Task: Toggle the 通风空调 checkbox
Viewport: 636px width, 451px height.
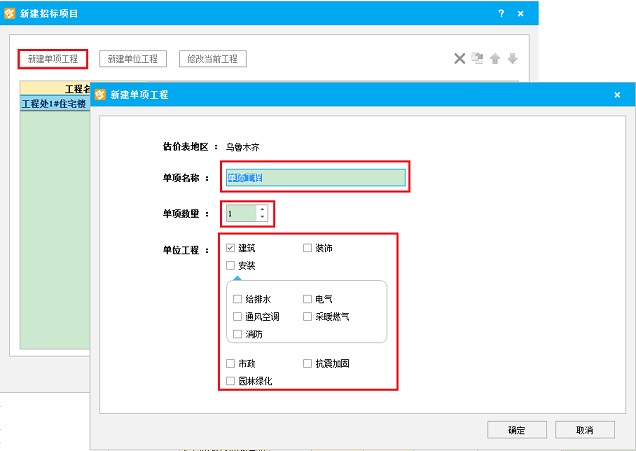Action: (237, 316)
